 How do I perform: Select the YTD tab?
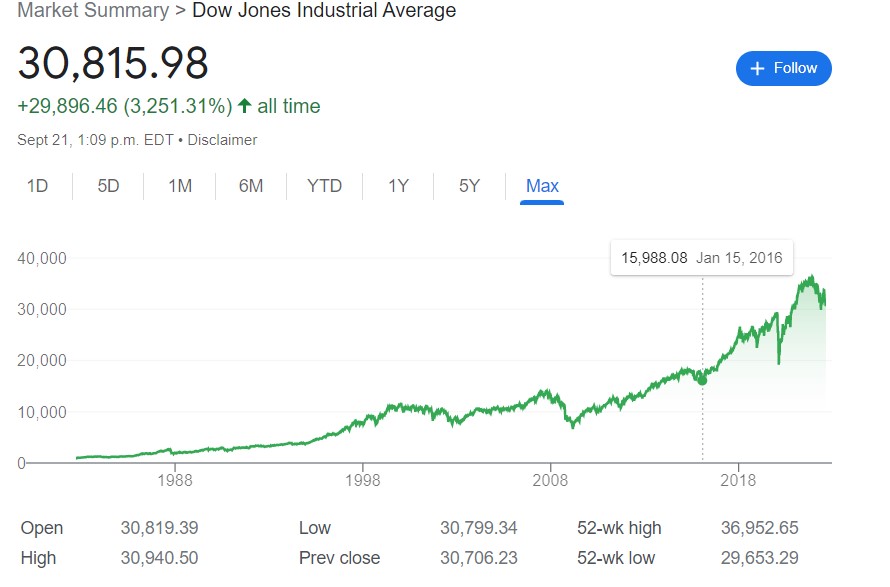tap(324, 186)
